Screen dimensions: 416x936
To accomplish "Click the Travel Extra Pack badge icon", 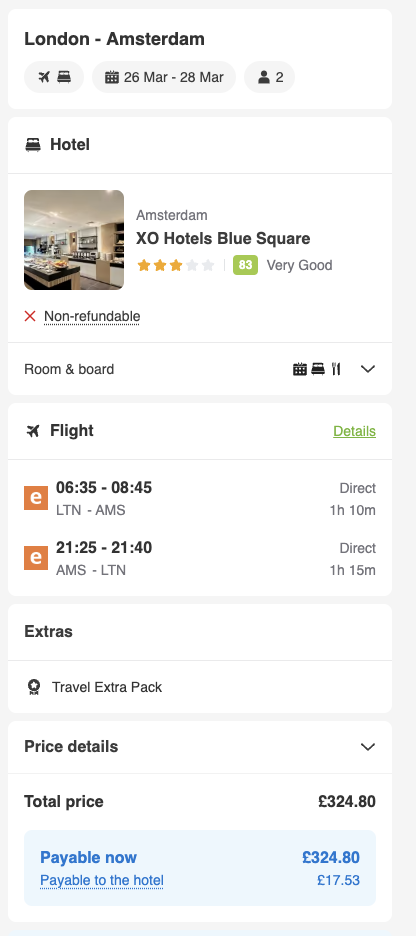I will (x=34, y=688).
